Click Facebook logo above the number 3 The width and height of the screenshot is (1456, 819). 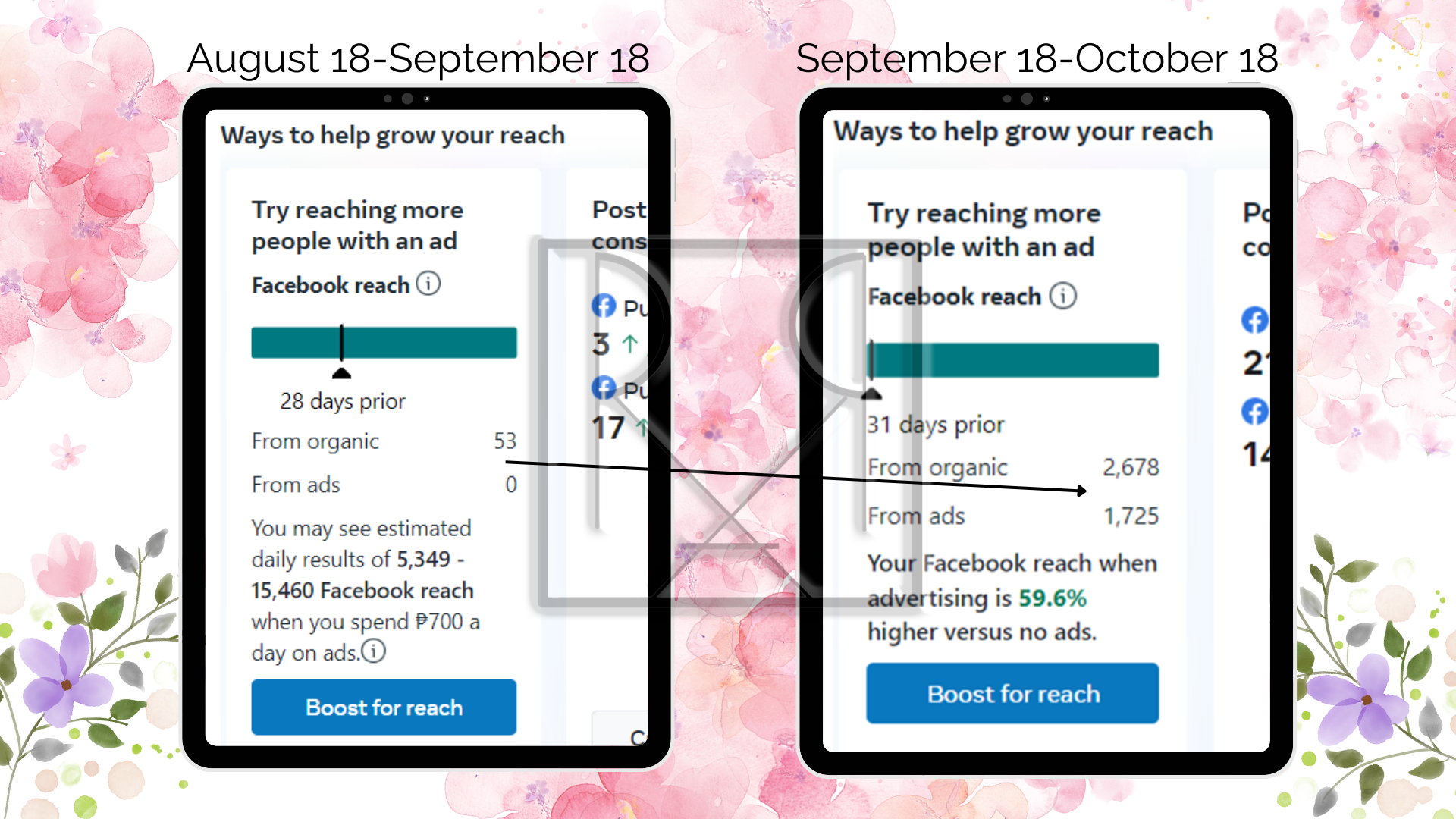[604, 306]
